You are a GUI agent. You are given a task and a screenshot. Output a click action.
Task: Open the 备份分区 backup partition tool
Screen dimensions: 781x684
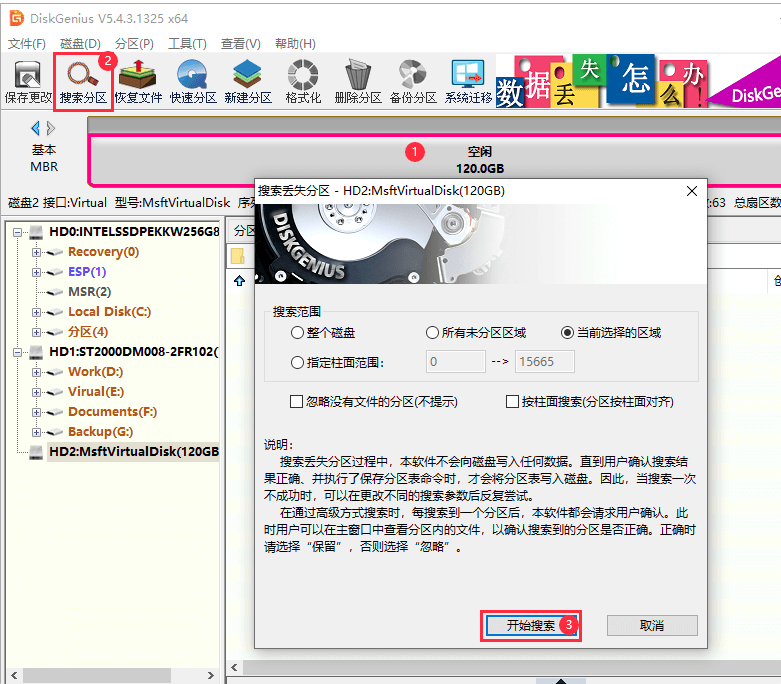pyautogui.click(x=413, y=82)
